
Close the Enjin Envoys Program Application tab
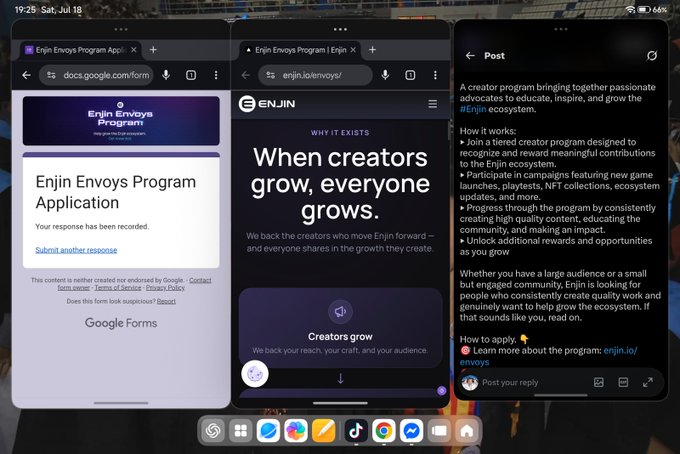tap(134, 50)
